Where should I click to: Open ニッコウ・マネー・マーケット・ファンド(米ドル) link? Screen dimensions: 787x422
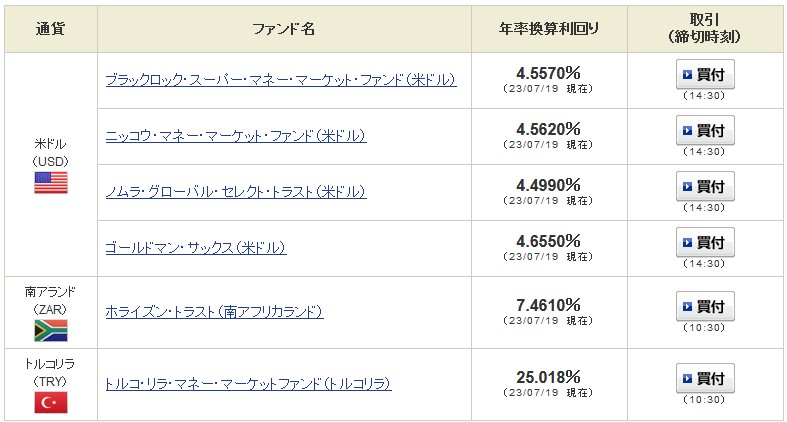tap(236, 136)
